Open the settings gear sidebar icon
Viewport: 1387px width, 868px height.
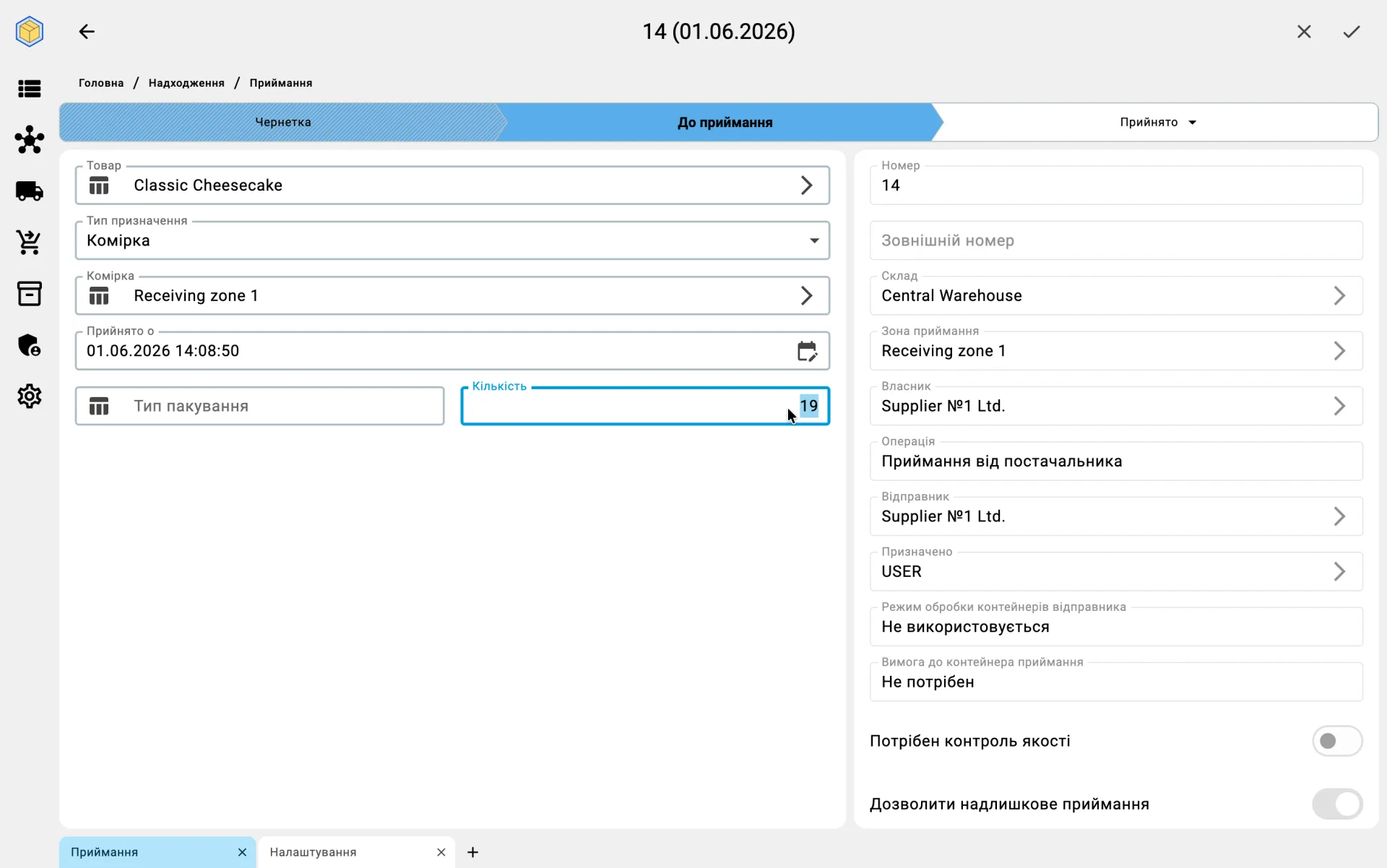30,396
